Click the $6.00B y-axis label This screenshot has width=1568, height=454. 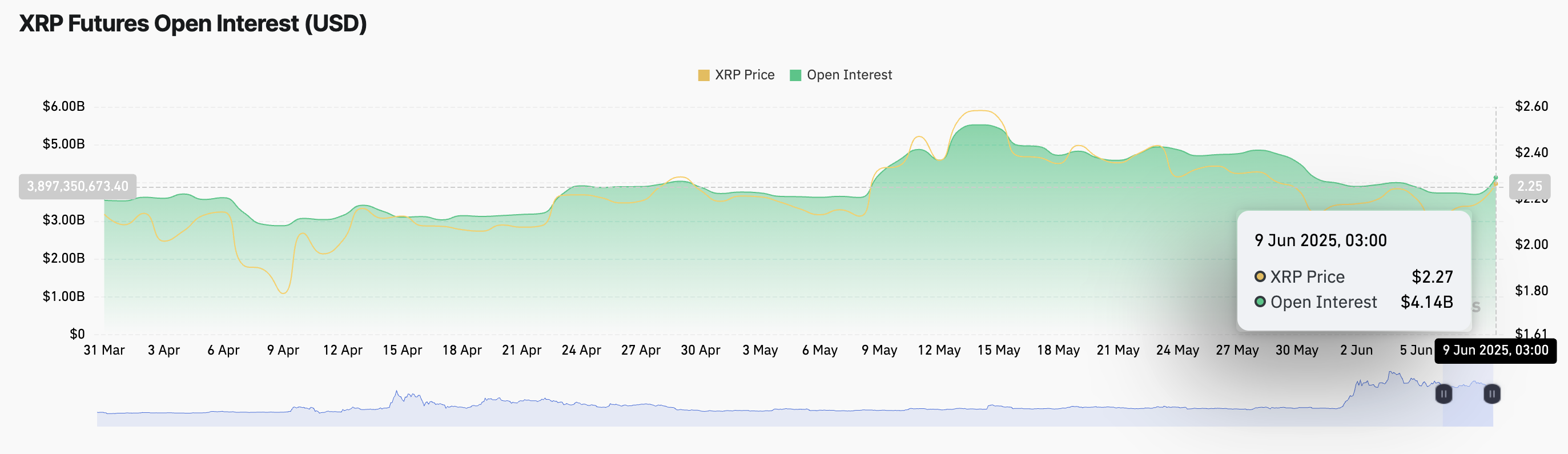[63, 106]
